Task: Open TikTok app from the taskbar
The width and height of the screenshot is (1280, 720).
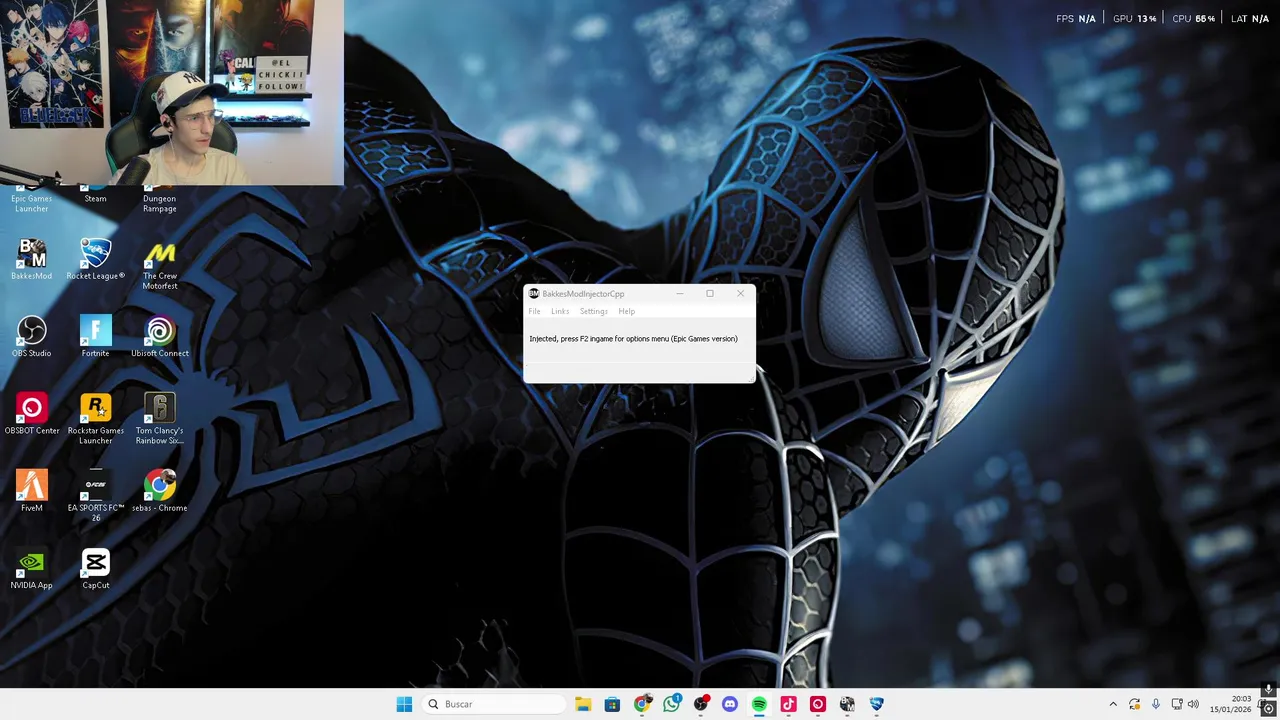Action: 788,704
